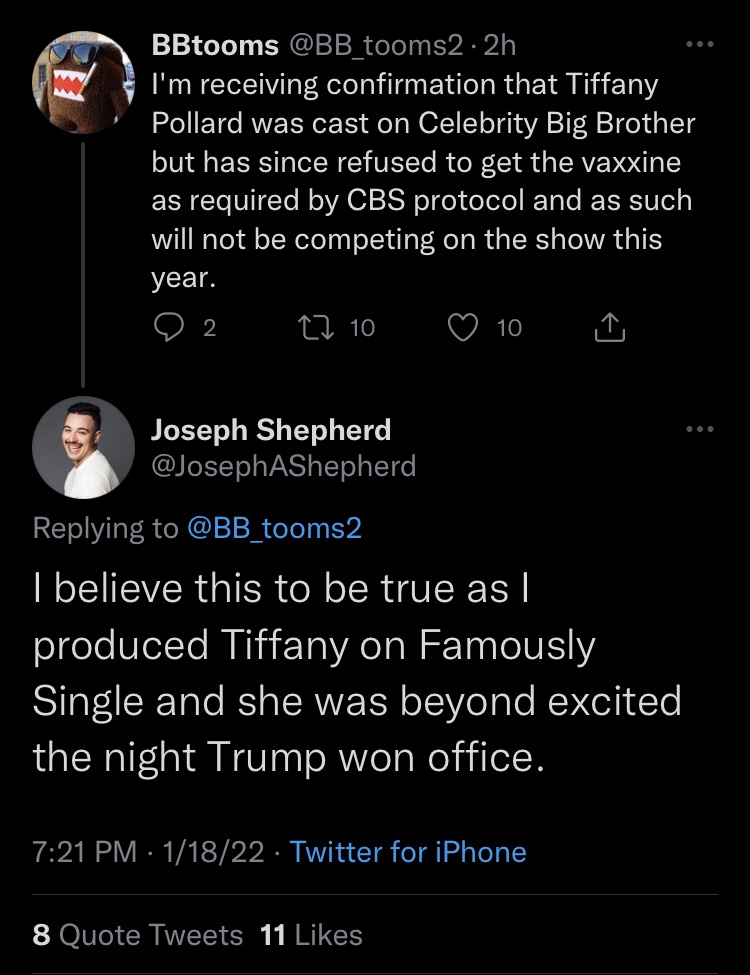Image resolution: width=750 pixels, height=975 pixels.
Task: Open the @JosephAShepherd handle
Action: (x=284, y=466)
